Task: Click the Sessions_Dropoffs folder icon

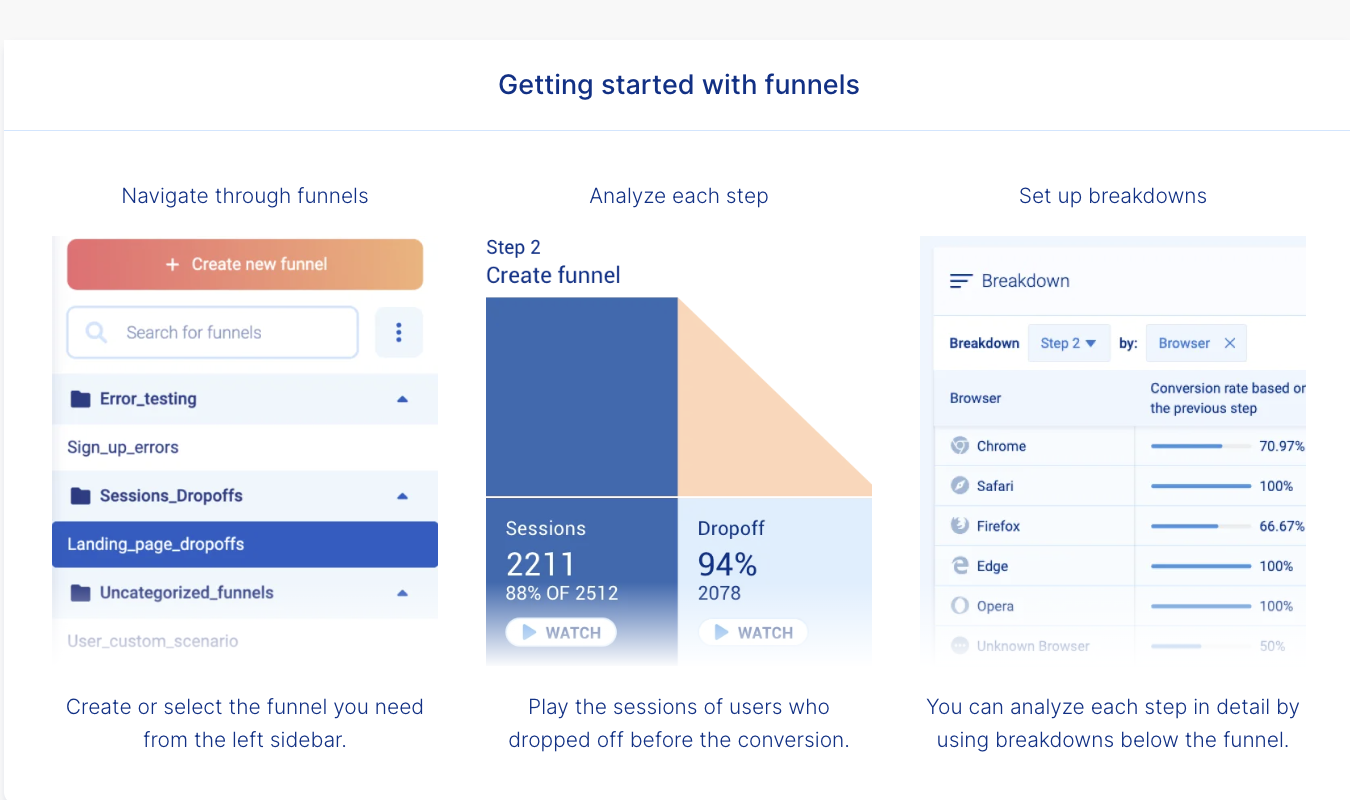Action: point(81,495)
